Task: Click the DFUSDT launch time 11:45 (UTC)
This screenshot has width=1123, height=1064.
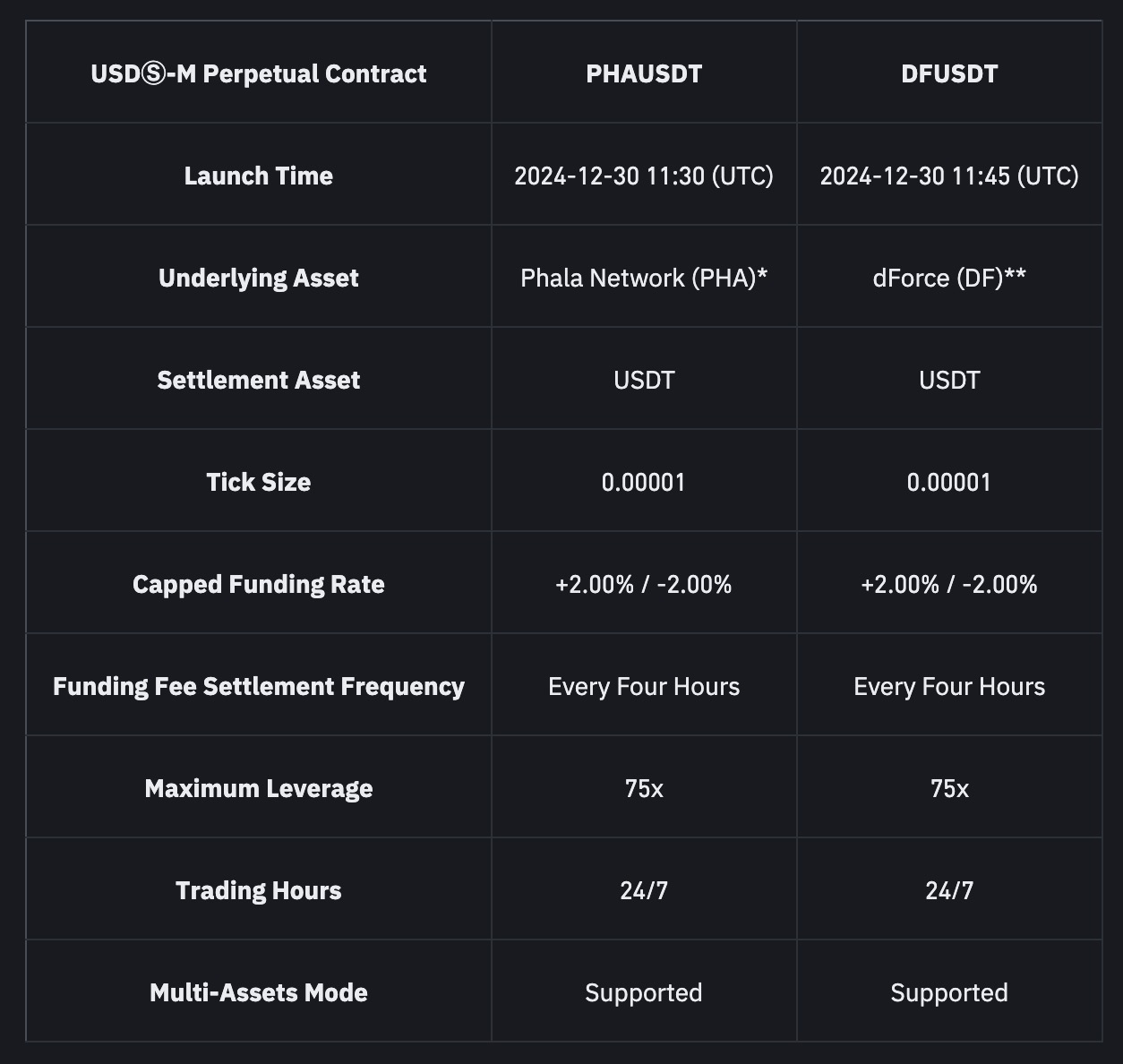Action: click(949, 176)
